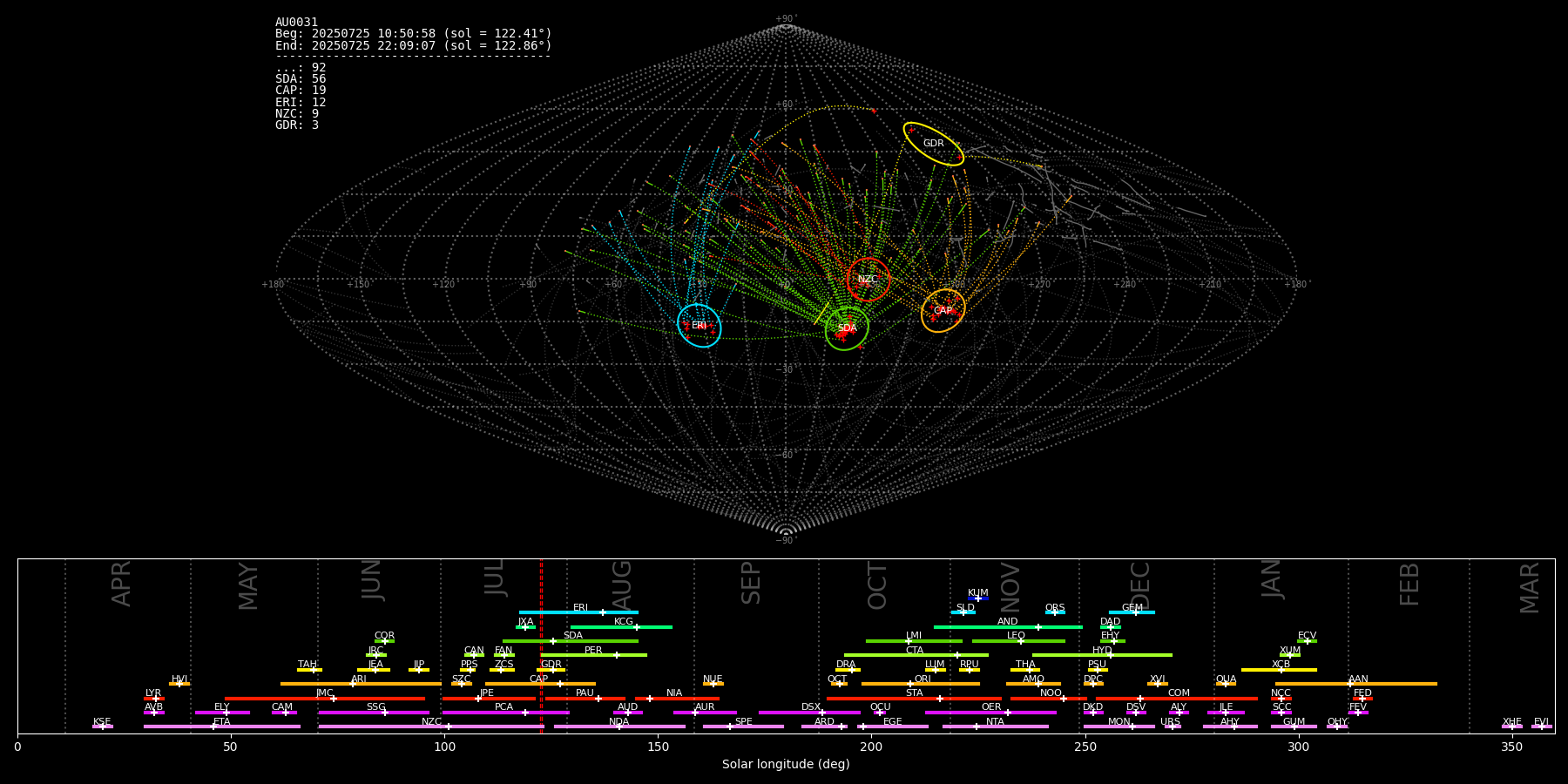This screenshot has height=784, width=1568.
Task: Click the NDA shower bar in the timeline
Action: [619, 727]
